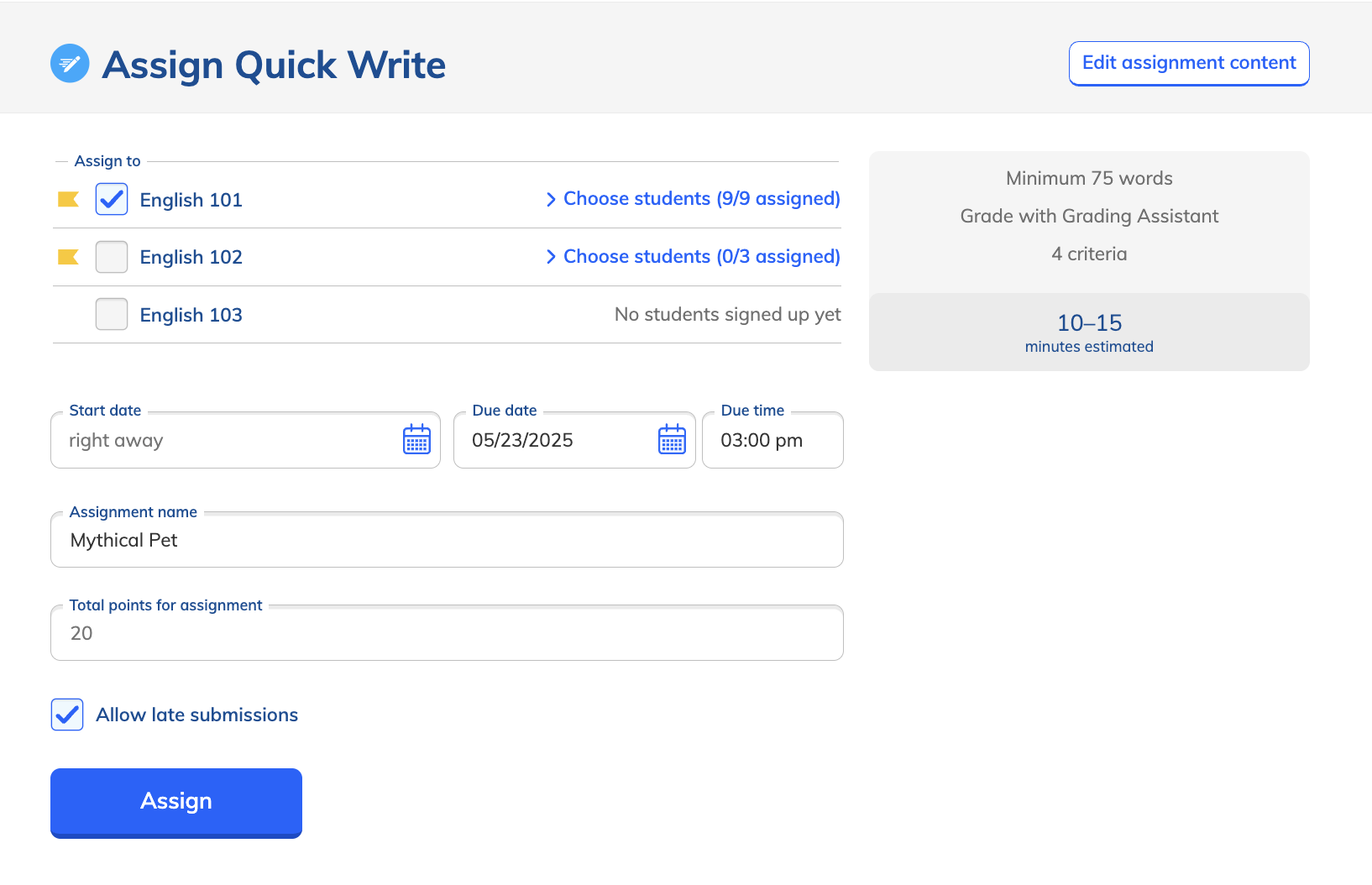Click the flag icon next to English 102
Image resolution: width=1372 pixels, height=885 pixels.
click(x=68, y=257)
